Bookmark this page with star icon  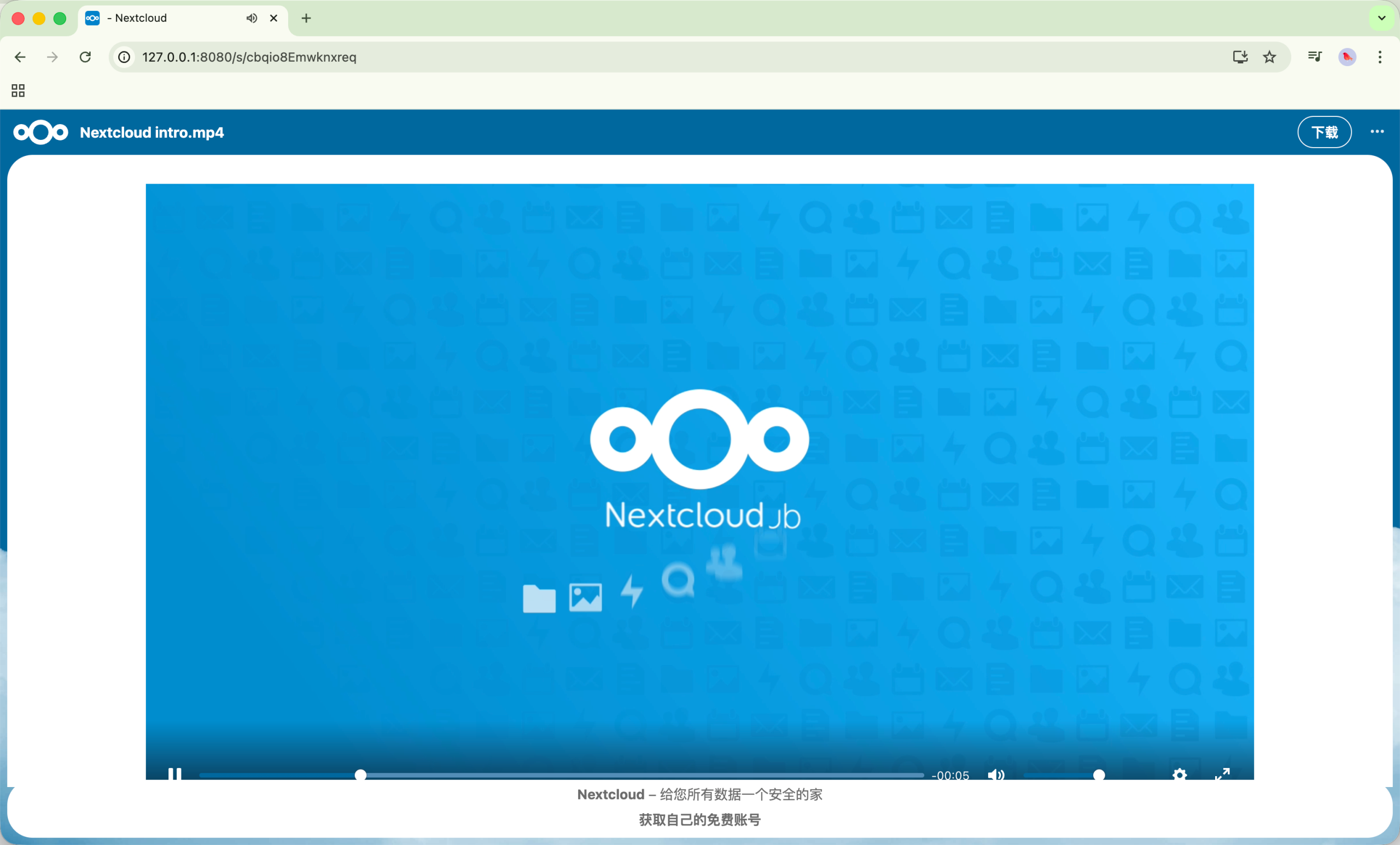pyautogui.click(x=1269, y=57)
